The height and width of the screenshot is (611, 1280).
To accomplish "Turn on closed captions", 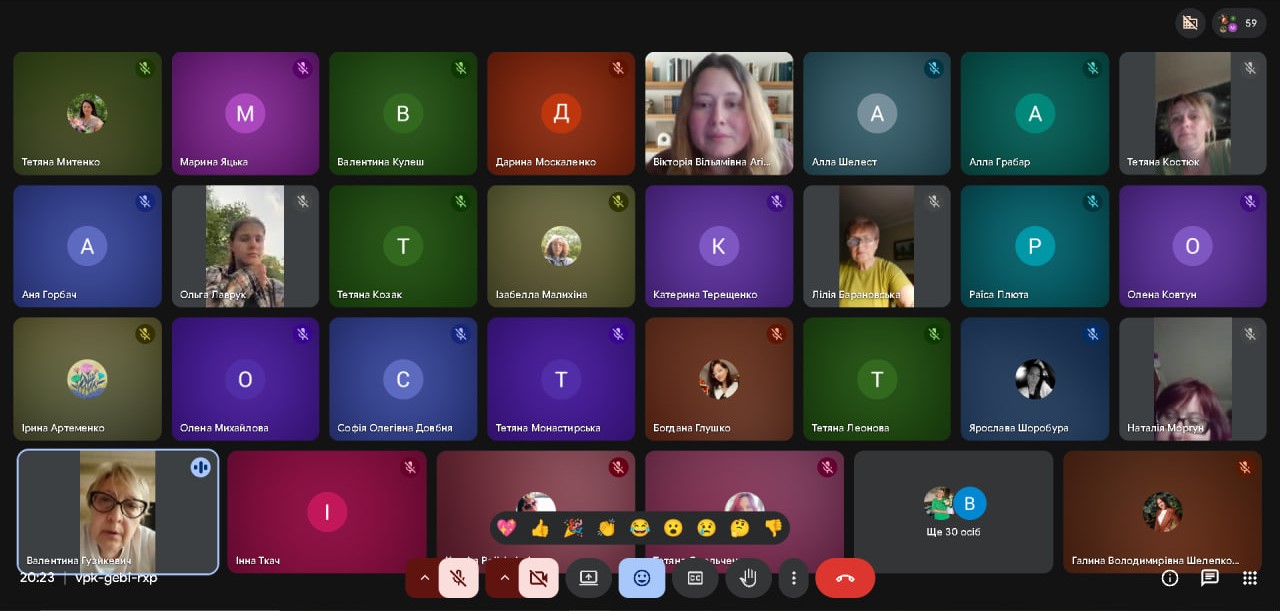I will pyautogui.click(x=695, y=578).
